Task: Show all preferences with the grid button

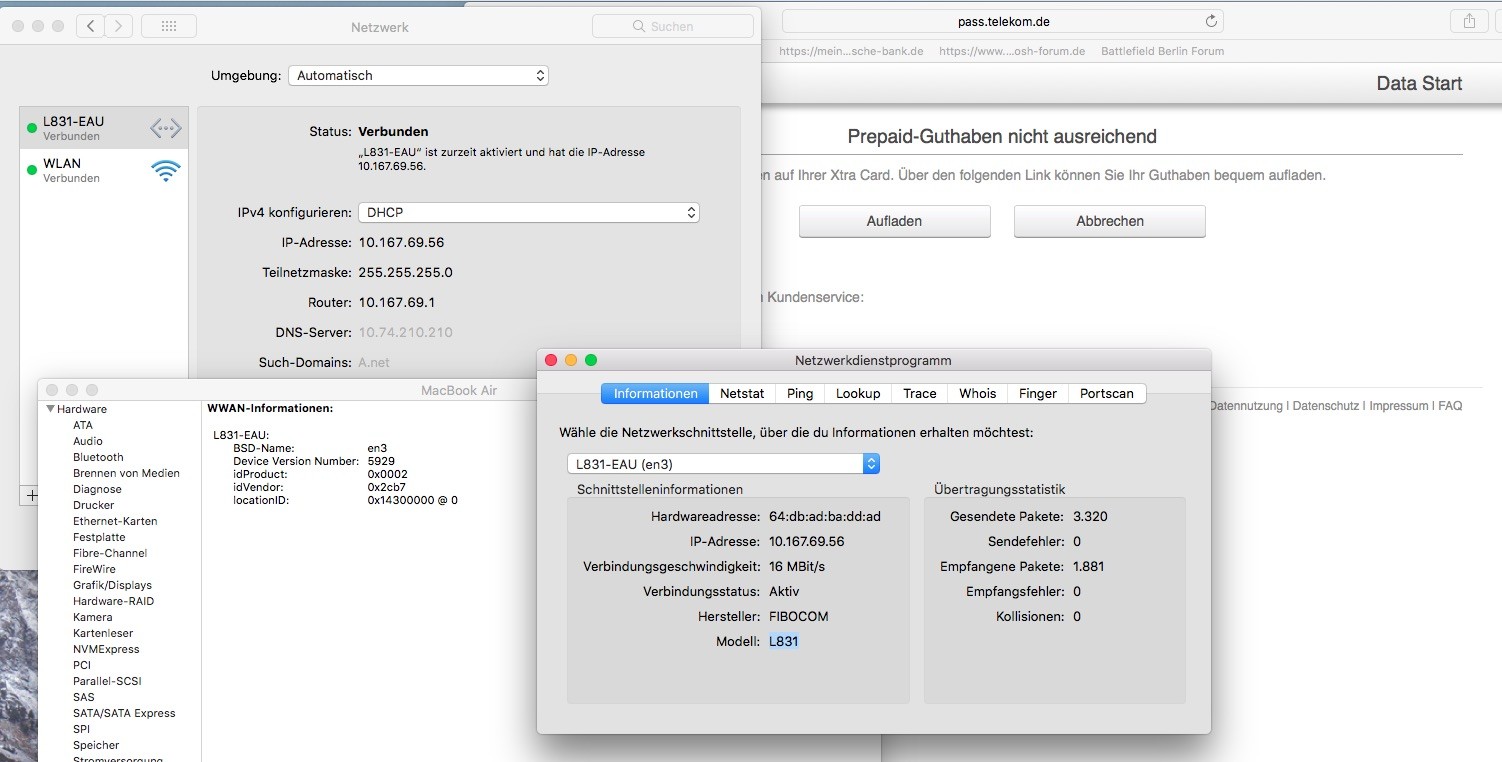Action: 168,26
